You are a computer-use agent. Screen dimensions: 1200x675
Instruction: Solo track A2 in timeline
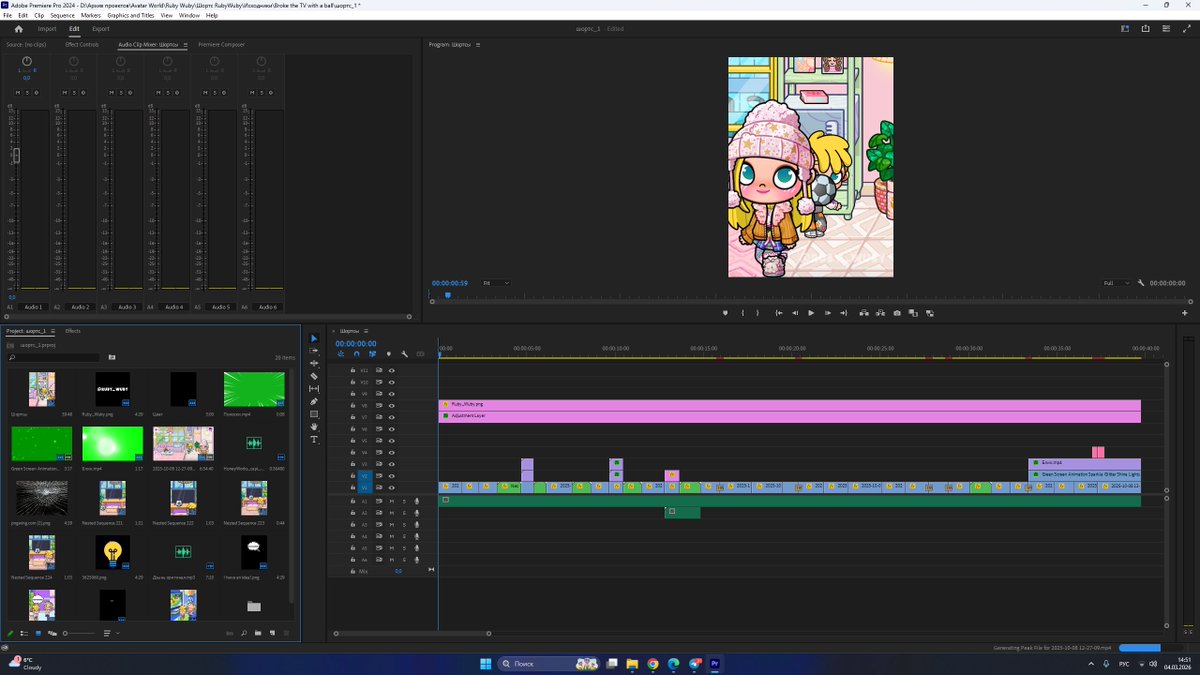click(404, 513)
